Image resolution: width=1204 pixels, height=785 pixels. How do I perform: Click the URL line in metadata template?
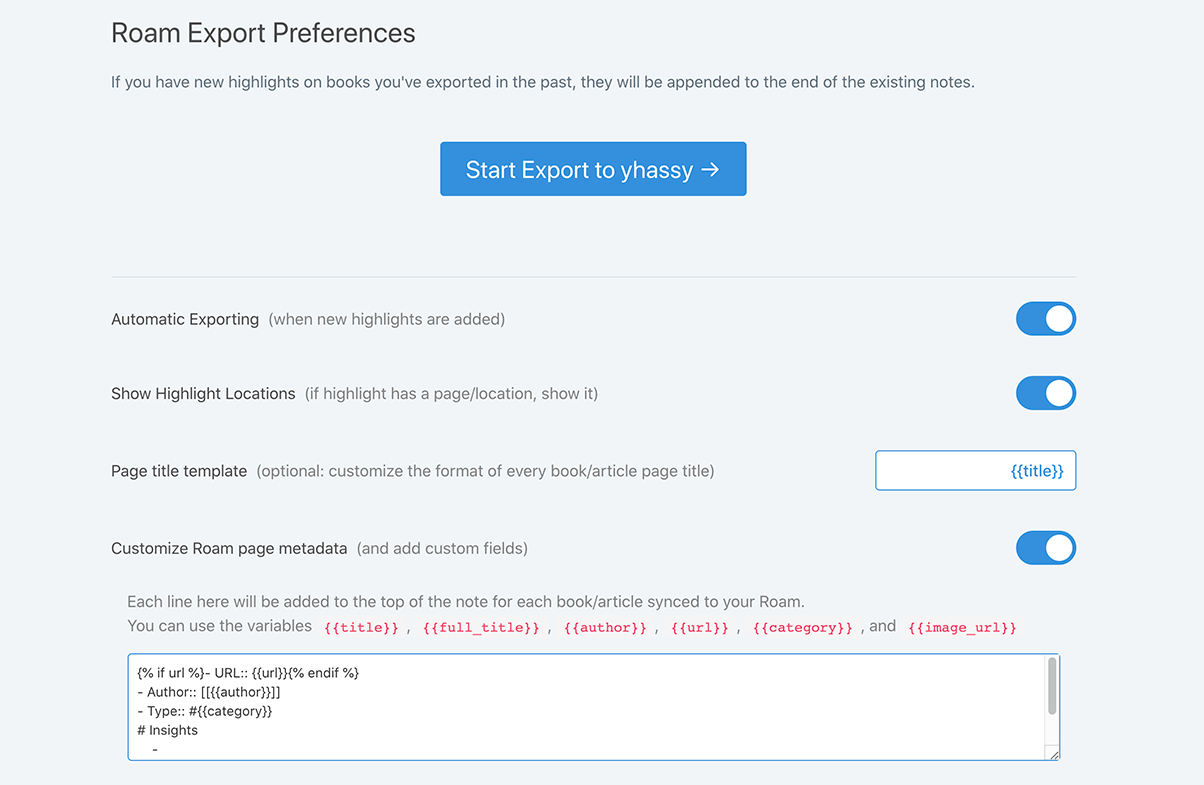[248, 673]
